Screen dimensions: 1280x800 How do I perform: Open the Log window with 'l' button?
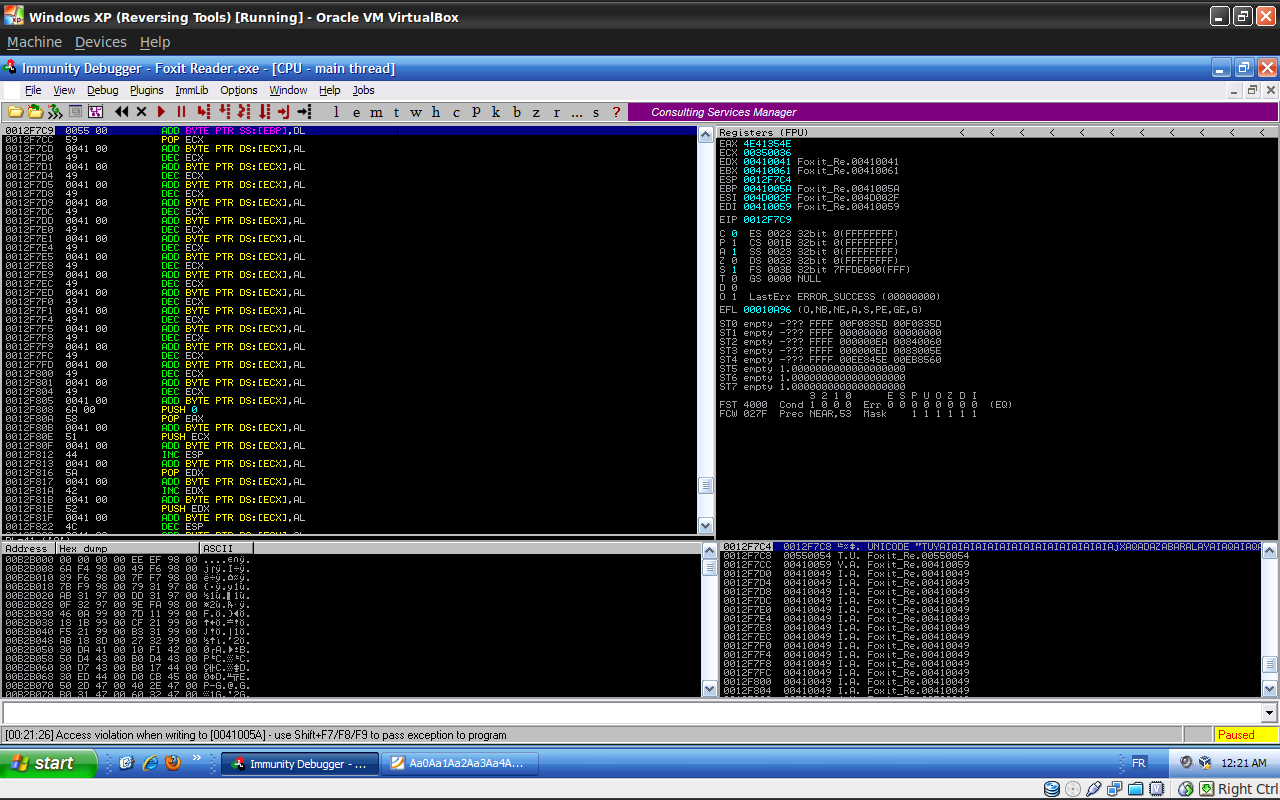point(336,112)
